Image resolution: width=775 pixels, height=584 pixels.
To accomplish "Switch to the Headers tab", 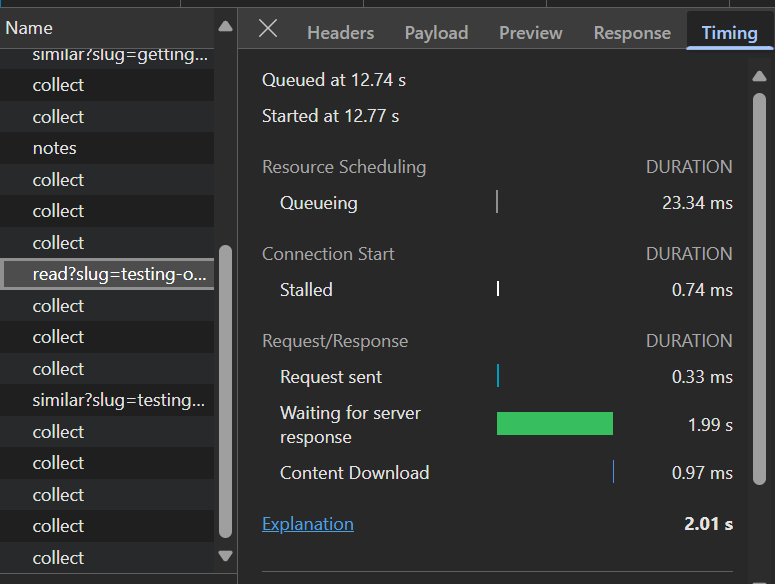I will [340, 33].
